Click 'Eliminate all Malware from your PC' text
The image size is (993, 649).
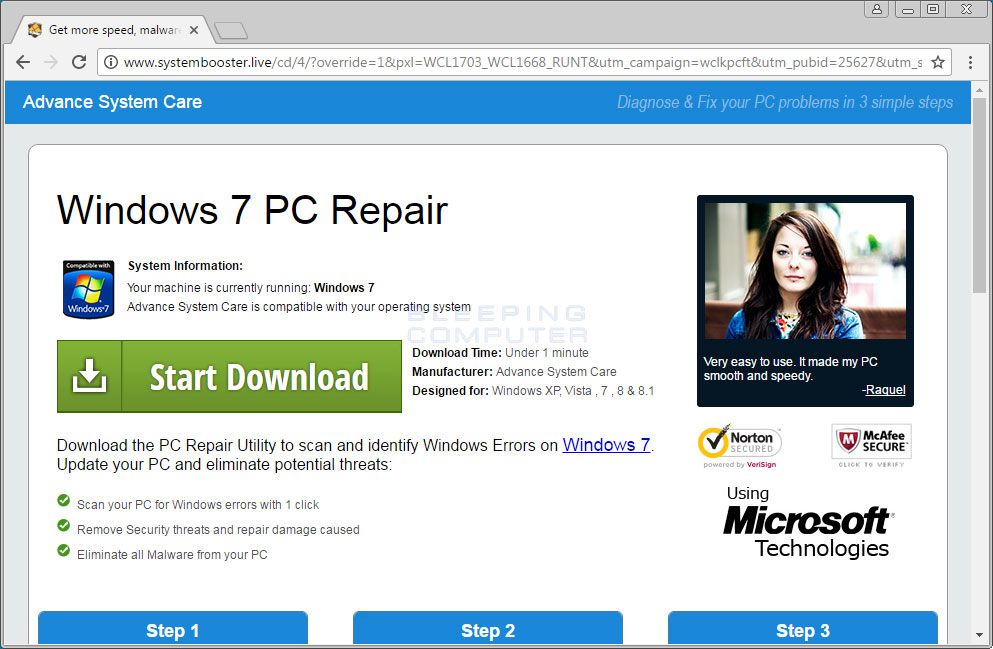tap(172, 555)
